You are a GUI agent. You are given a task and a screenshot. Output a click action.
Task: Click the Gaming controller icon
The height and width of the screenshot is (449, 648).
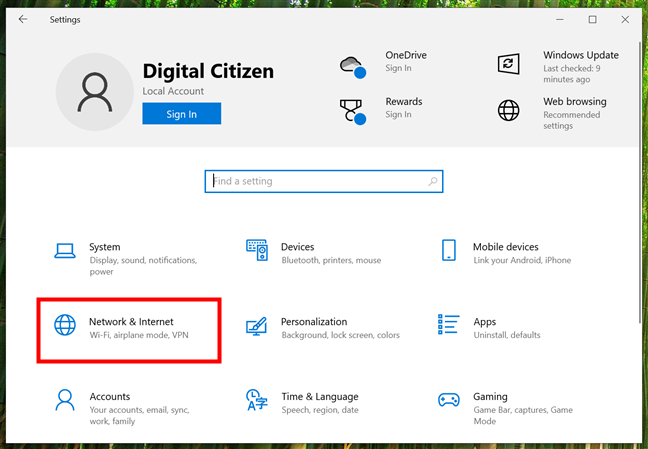click(449, 400)
